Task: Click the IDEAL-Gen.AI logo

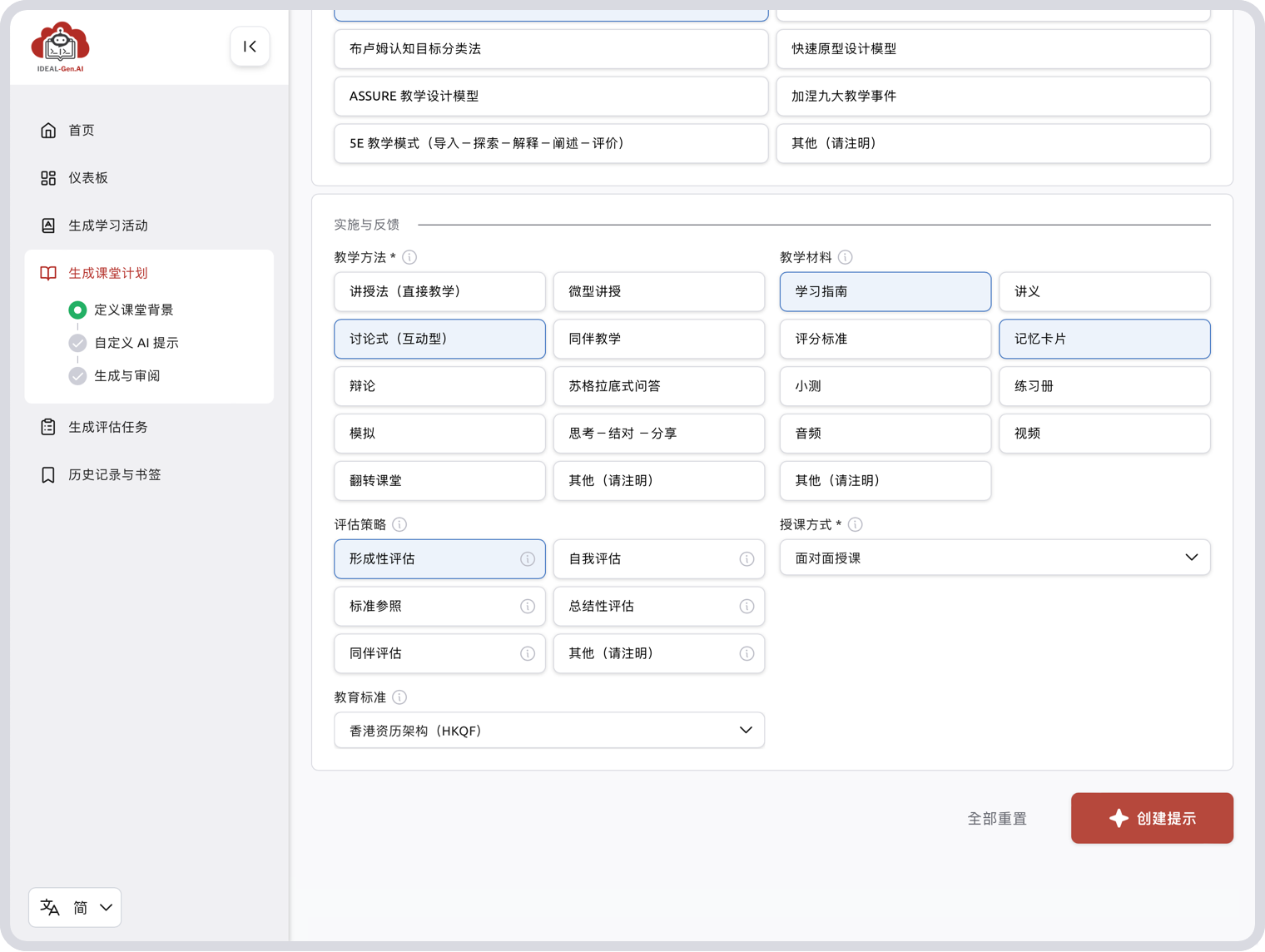Action: [x=60, y=47]
